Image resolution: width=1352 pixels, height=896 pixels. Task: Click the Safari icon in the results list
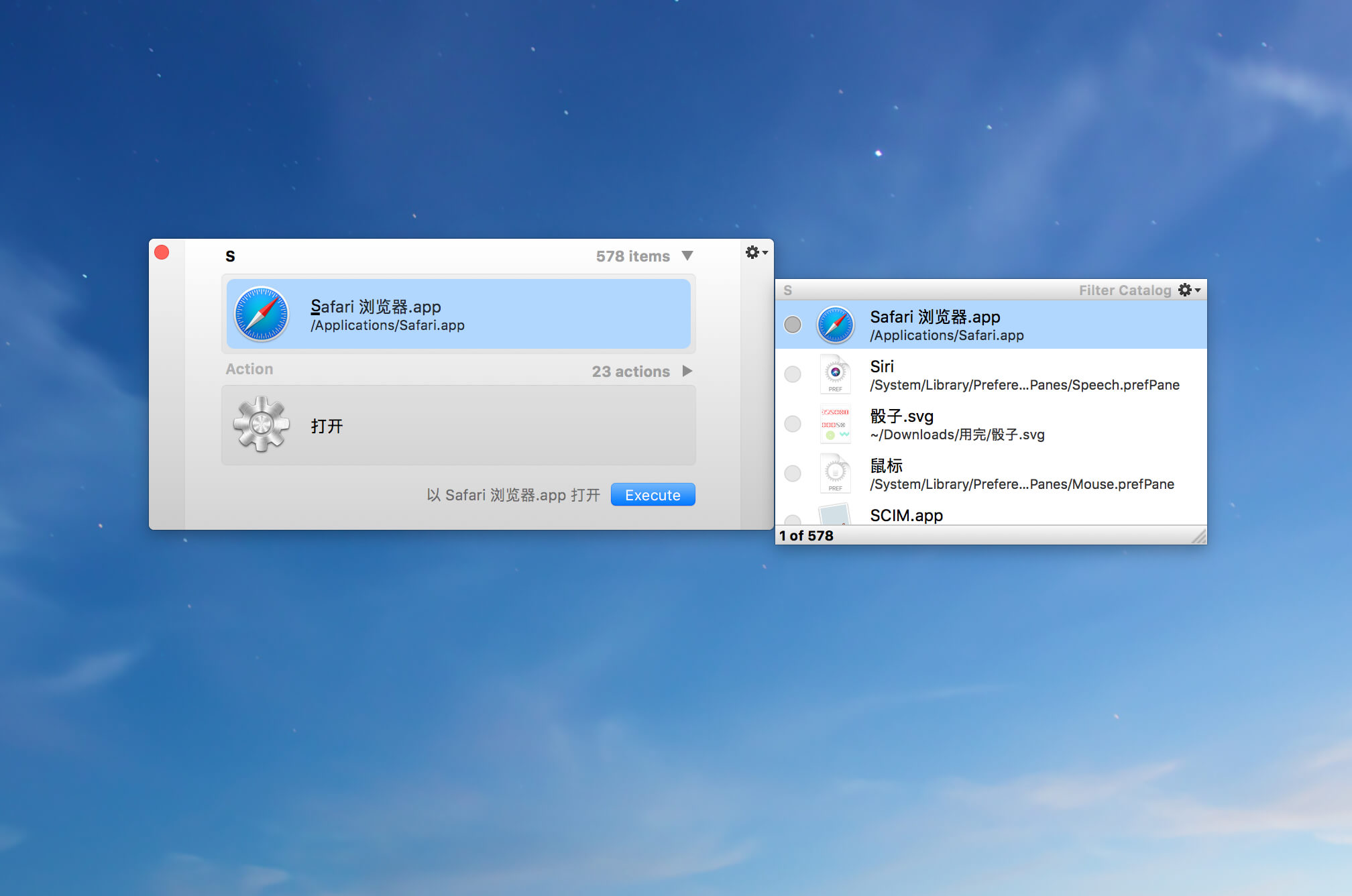click(x=835, y=325)
